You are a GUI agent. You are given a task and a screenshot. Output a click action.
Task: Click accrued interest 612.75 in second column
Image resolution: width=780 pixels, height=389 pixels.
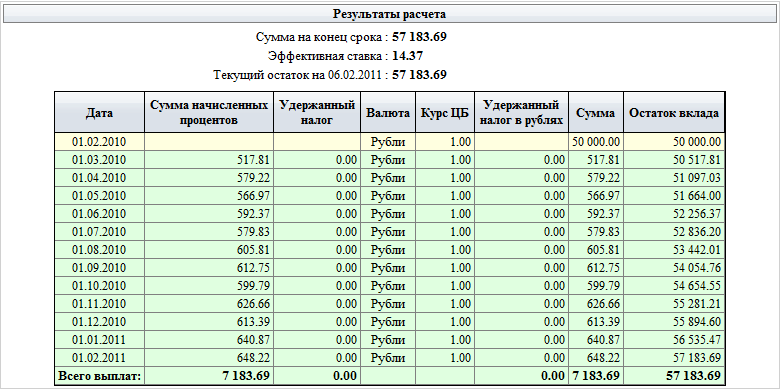(209, 268)
